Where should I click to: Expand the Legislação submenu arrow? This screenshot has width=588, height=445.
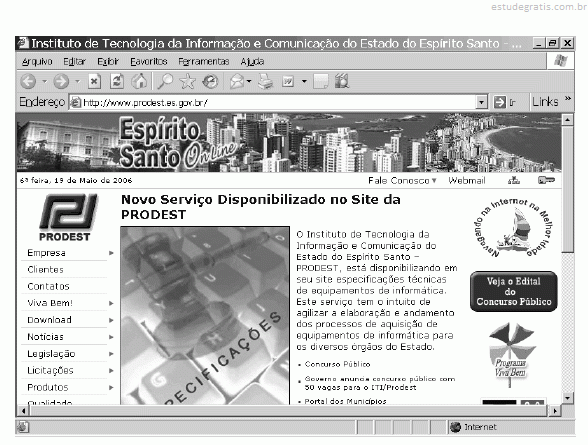click(x=111, y=354)
